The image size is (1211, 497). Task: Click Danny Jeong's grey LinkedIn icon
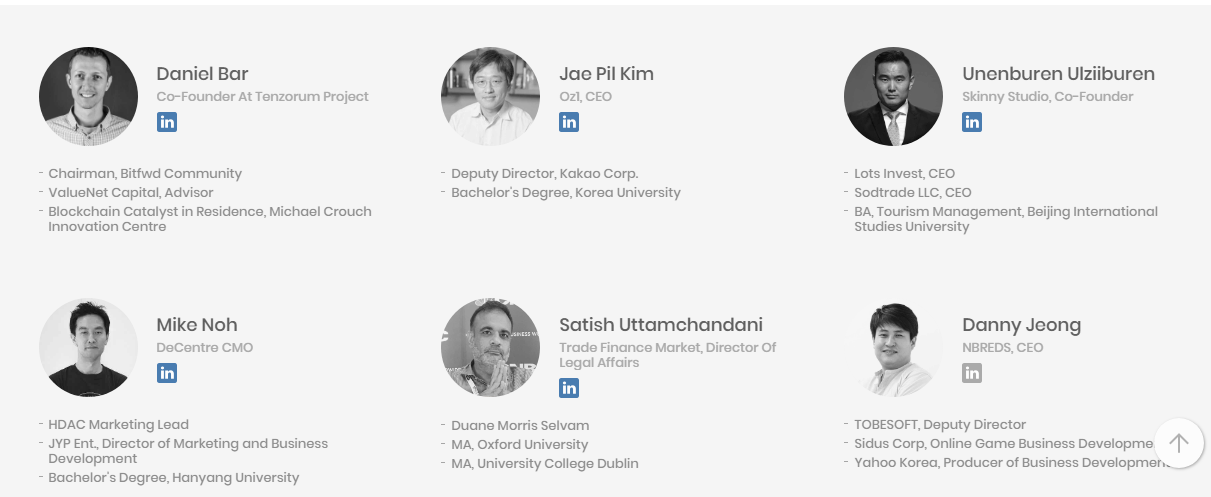coord(972,373)
